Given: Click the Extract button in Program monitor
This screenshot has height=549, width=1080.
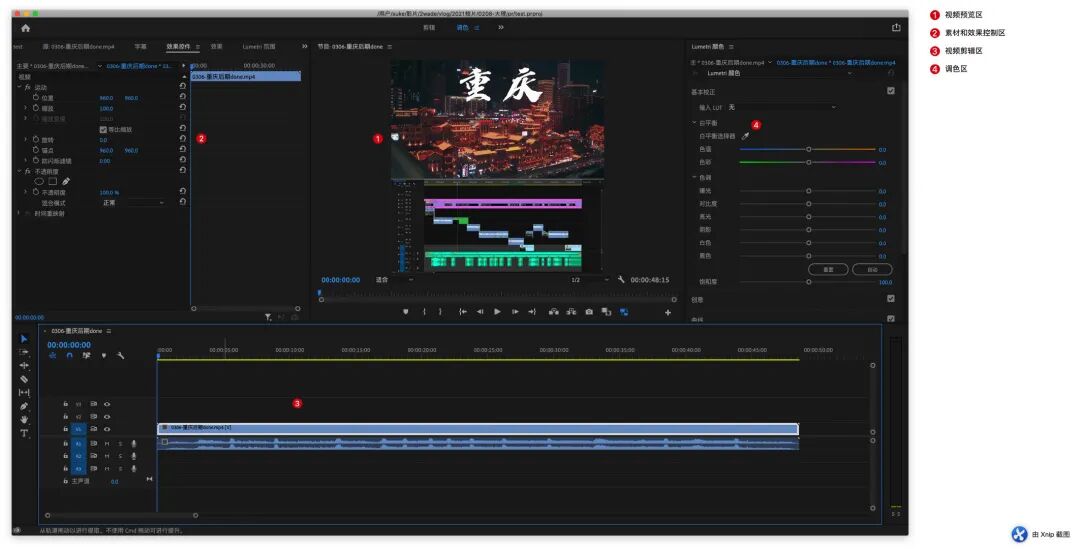Looking at the screenshot, I should (x=571, y=312).
